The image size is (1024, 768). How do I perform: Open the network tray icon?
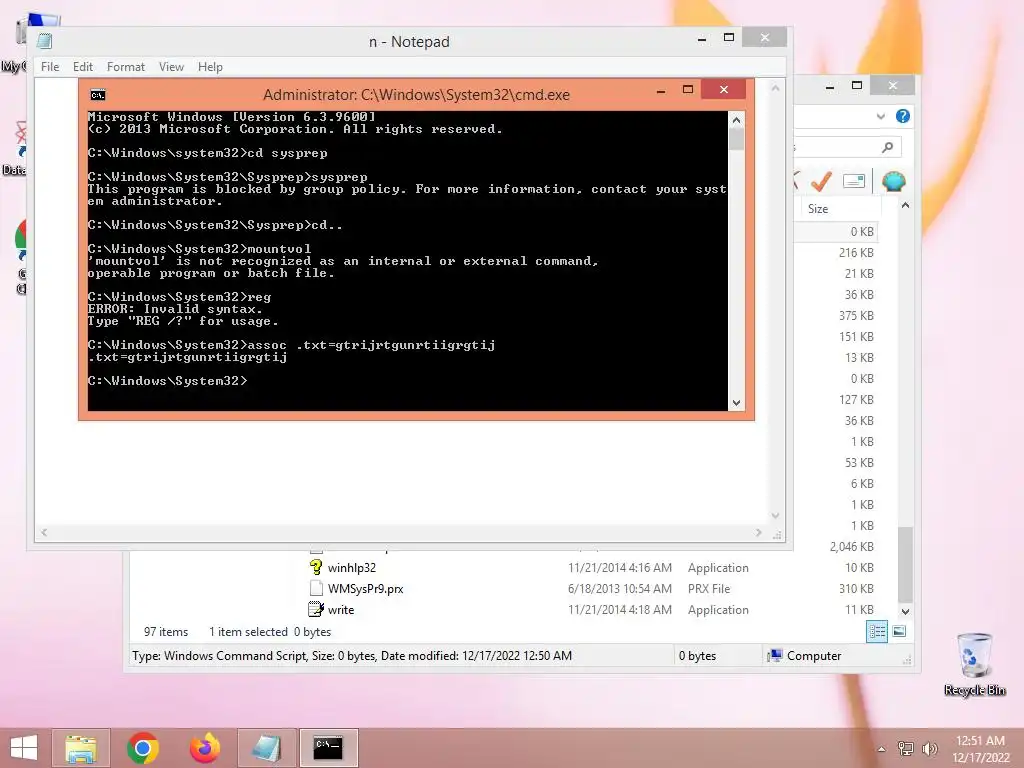click(x=906, y=748)
